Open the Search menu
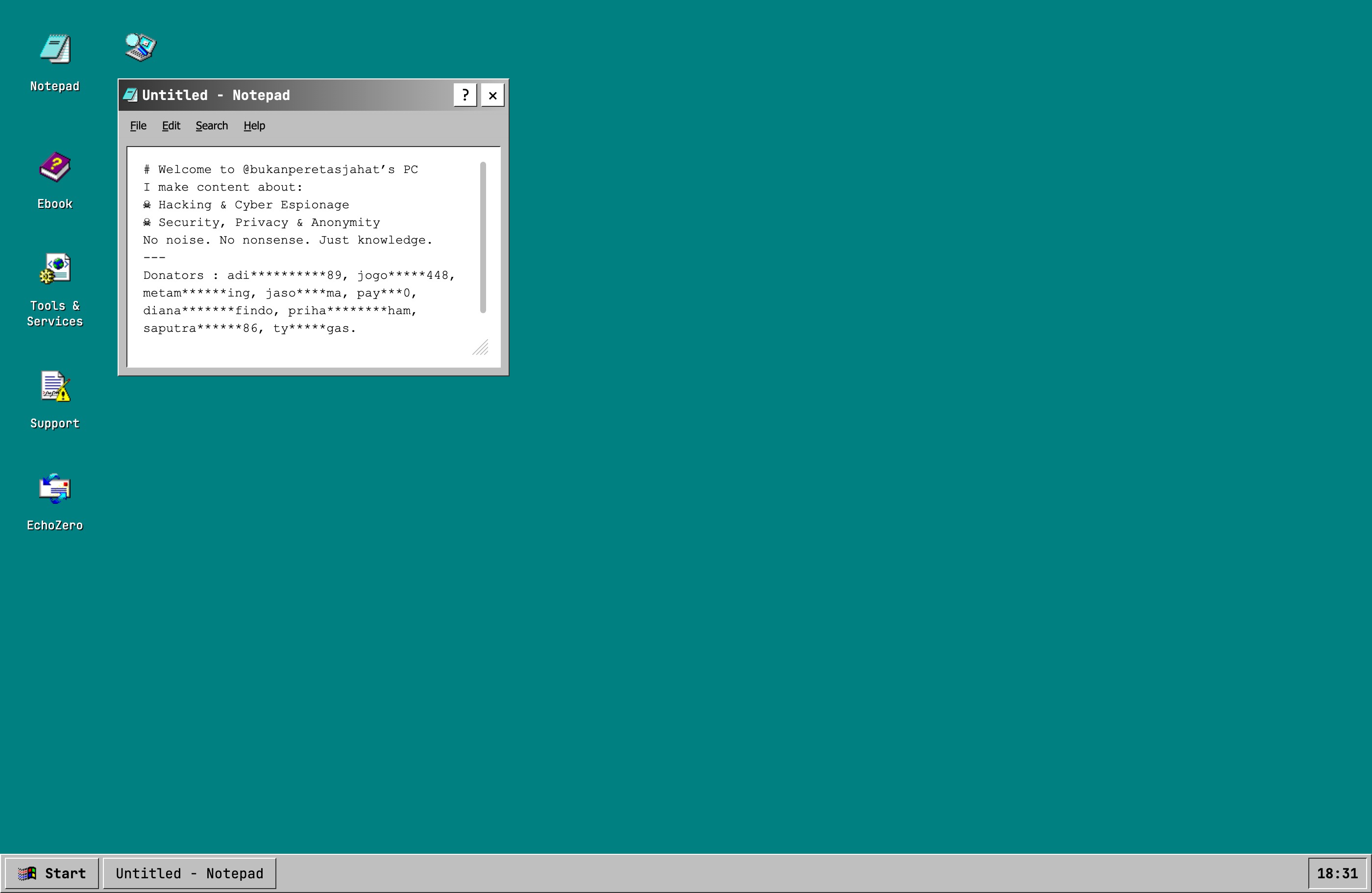The height and width of the screenshot is (893, 1372). 212,125
